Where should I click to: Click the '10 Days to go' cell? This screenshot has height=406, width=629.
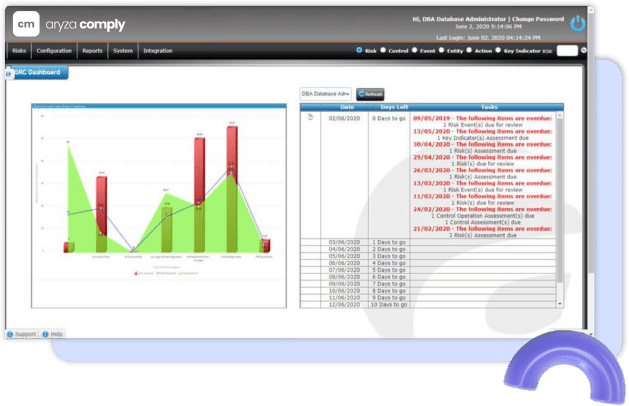click(x=389, y=304)
